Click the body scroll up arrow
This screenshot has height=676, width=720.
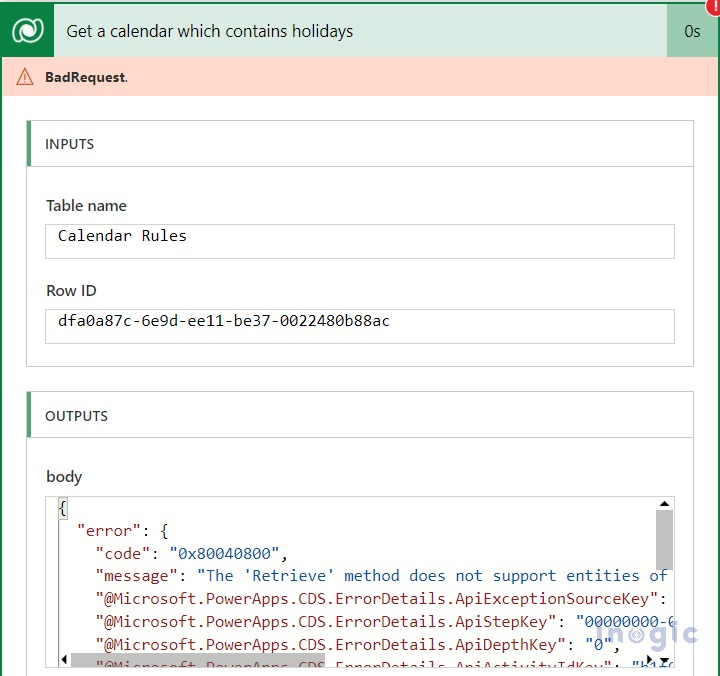(664, 505)
